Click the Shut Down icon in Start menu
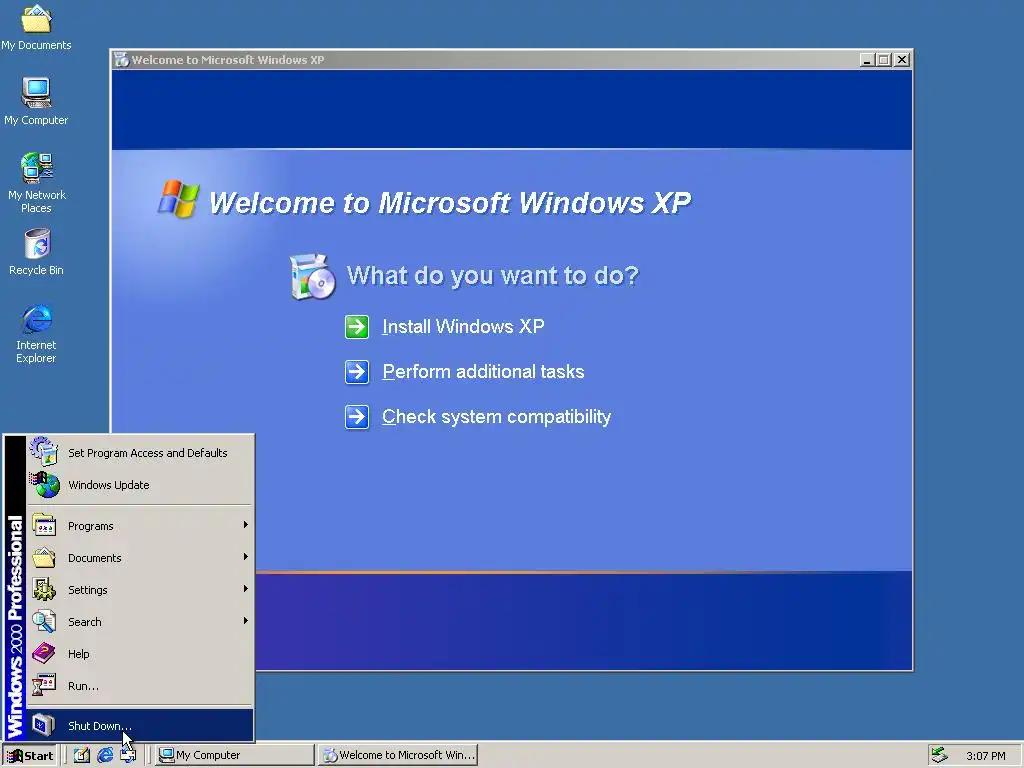The height and width of the screenshot is (768, 1024). point(44,725)
